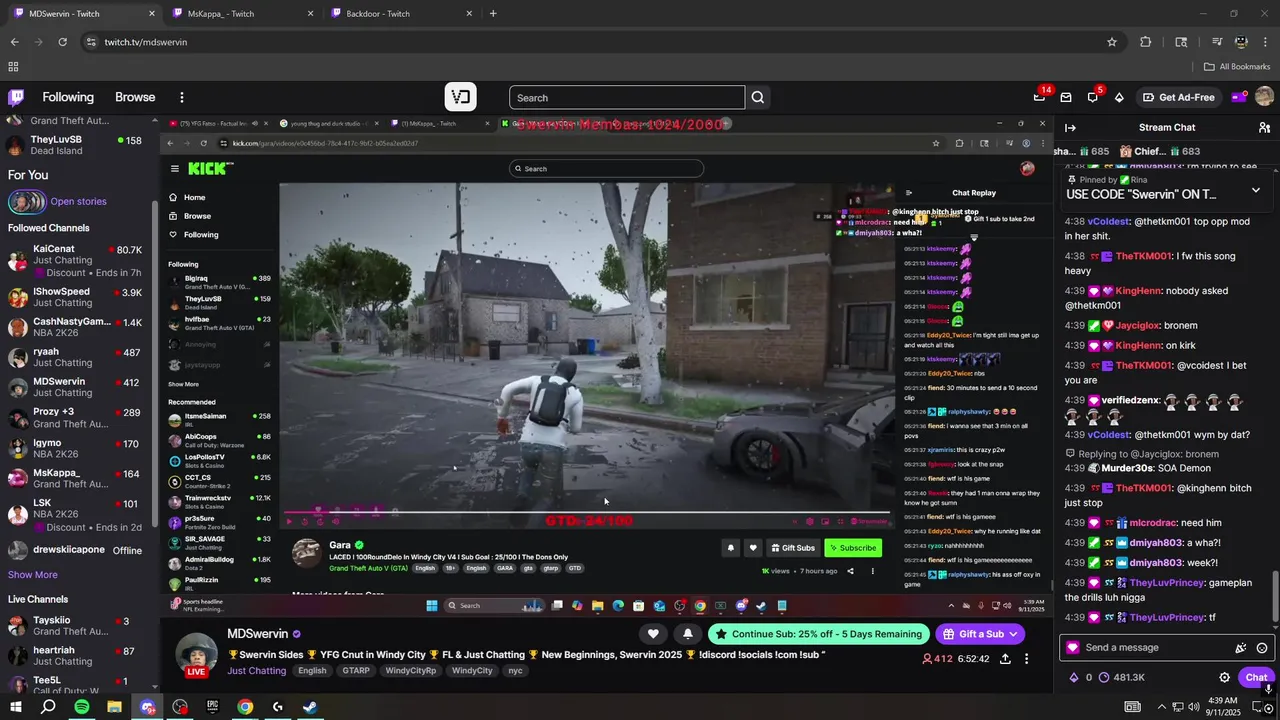1280x720 pixels.
Task: Open Whispers icon with 5 badge
Action: click(x=1092, y=97)
